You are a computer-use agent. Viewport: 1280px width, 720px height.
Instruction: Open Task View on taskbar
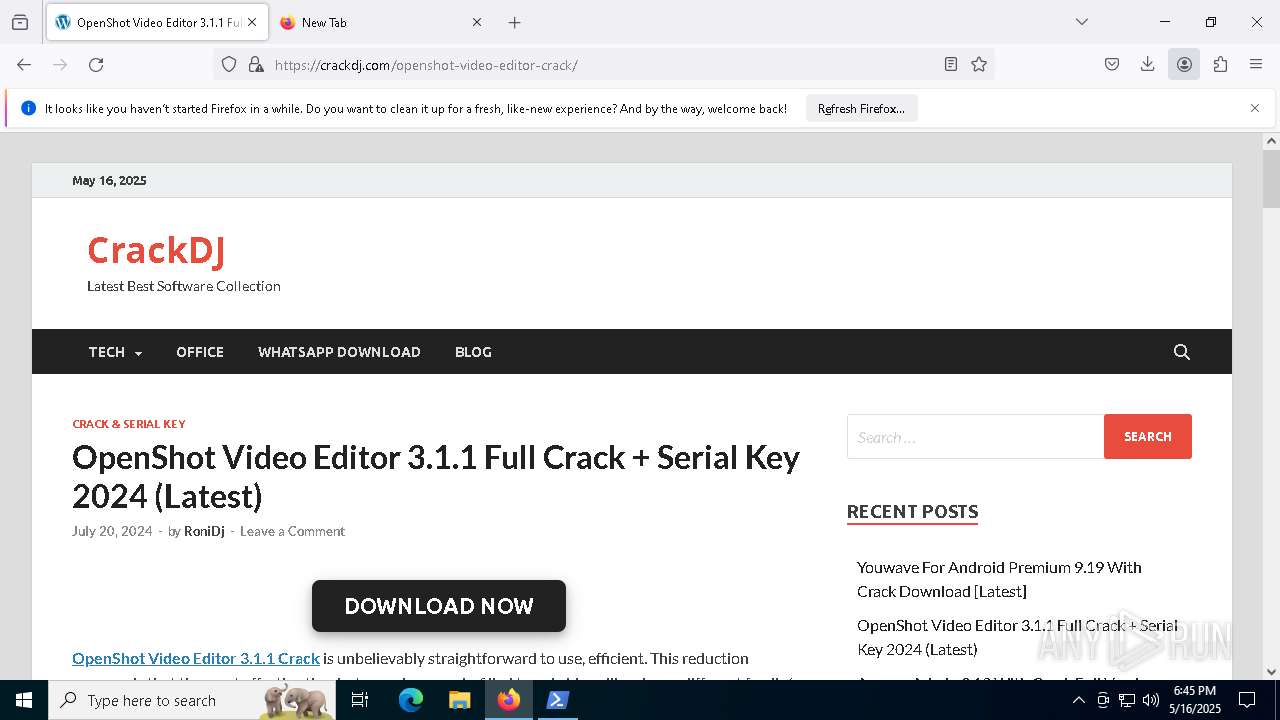[360, 700]
